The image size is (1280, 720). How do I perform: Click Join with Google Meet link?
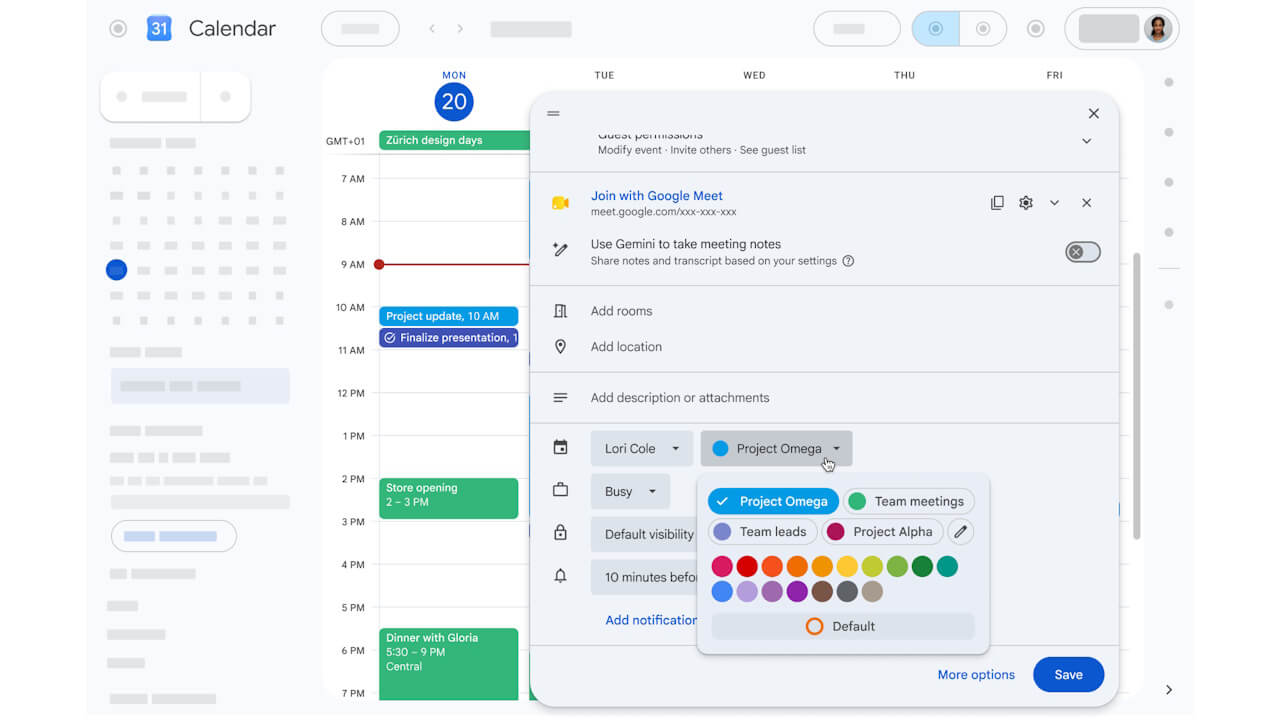point(656,196)
